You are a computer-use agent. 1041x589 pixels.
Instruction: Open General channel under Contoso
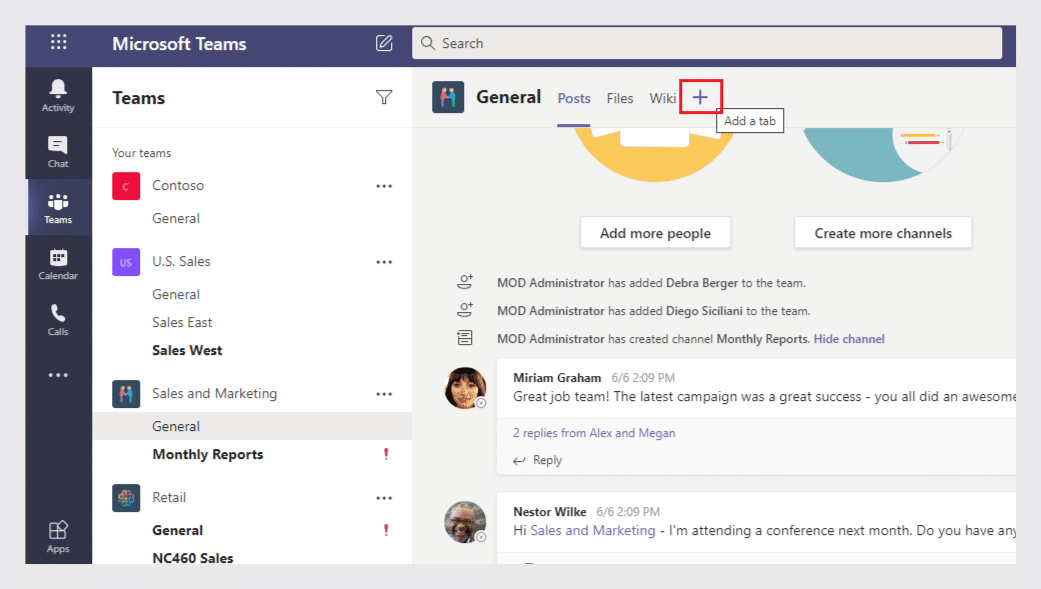tap(176, 218)
